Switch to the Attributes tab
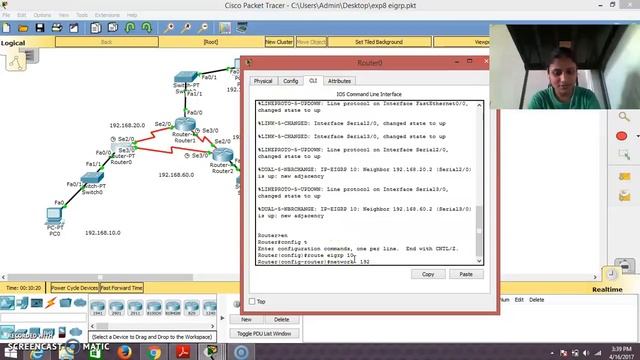The height and width of the screenshot is (360, 640). [339, 81]
